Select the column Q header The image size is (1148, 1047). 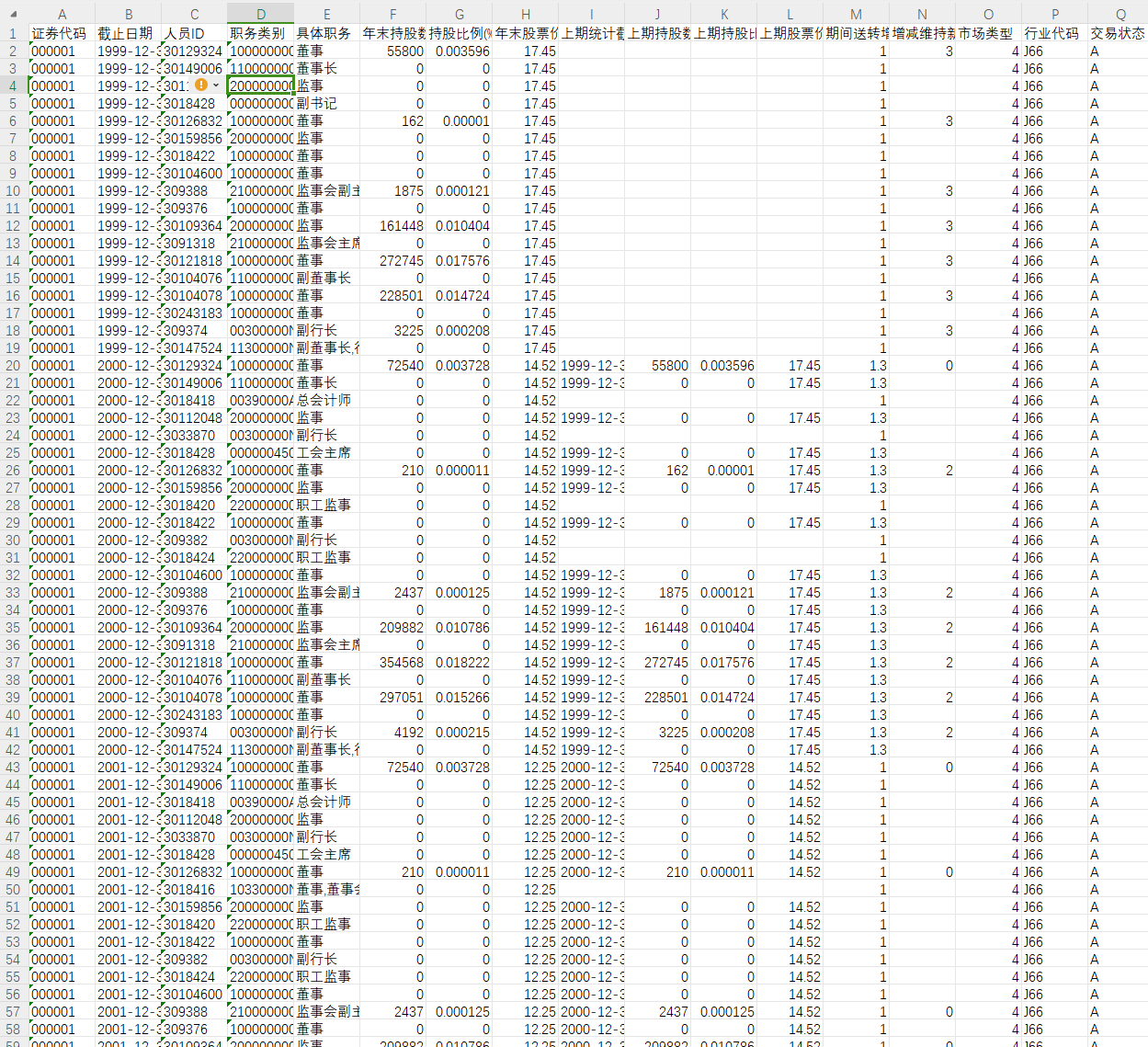(1120, 14)
